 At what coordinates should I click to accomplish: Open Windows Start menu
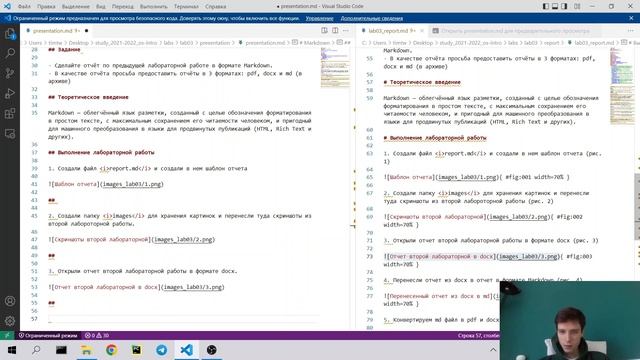(11, 350)
